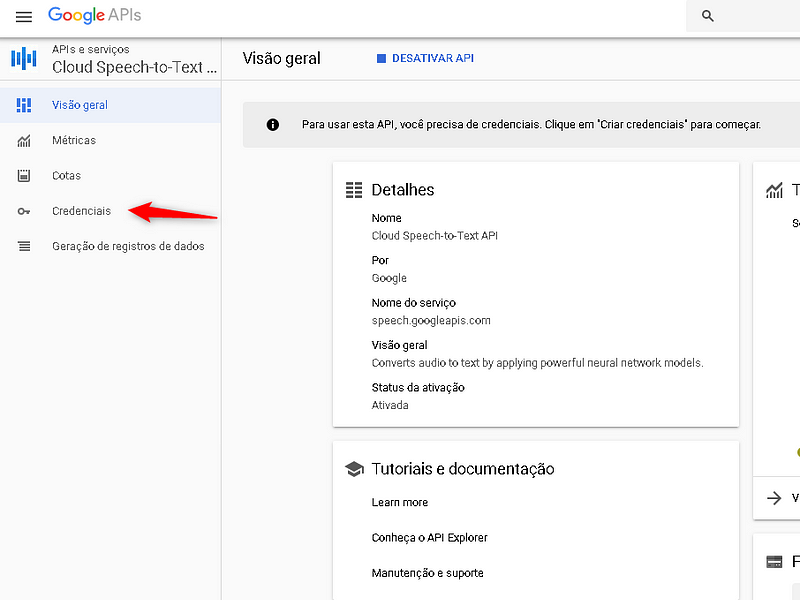Click the Cloud Speech-to-Text sidebar title
800x600 pixels.
(134, 67)
